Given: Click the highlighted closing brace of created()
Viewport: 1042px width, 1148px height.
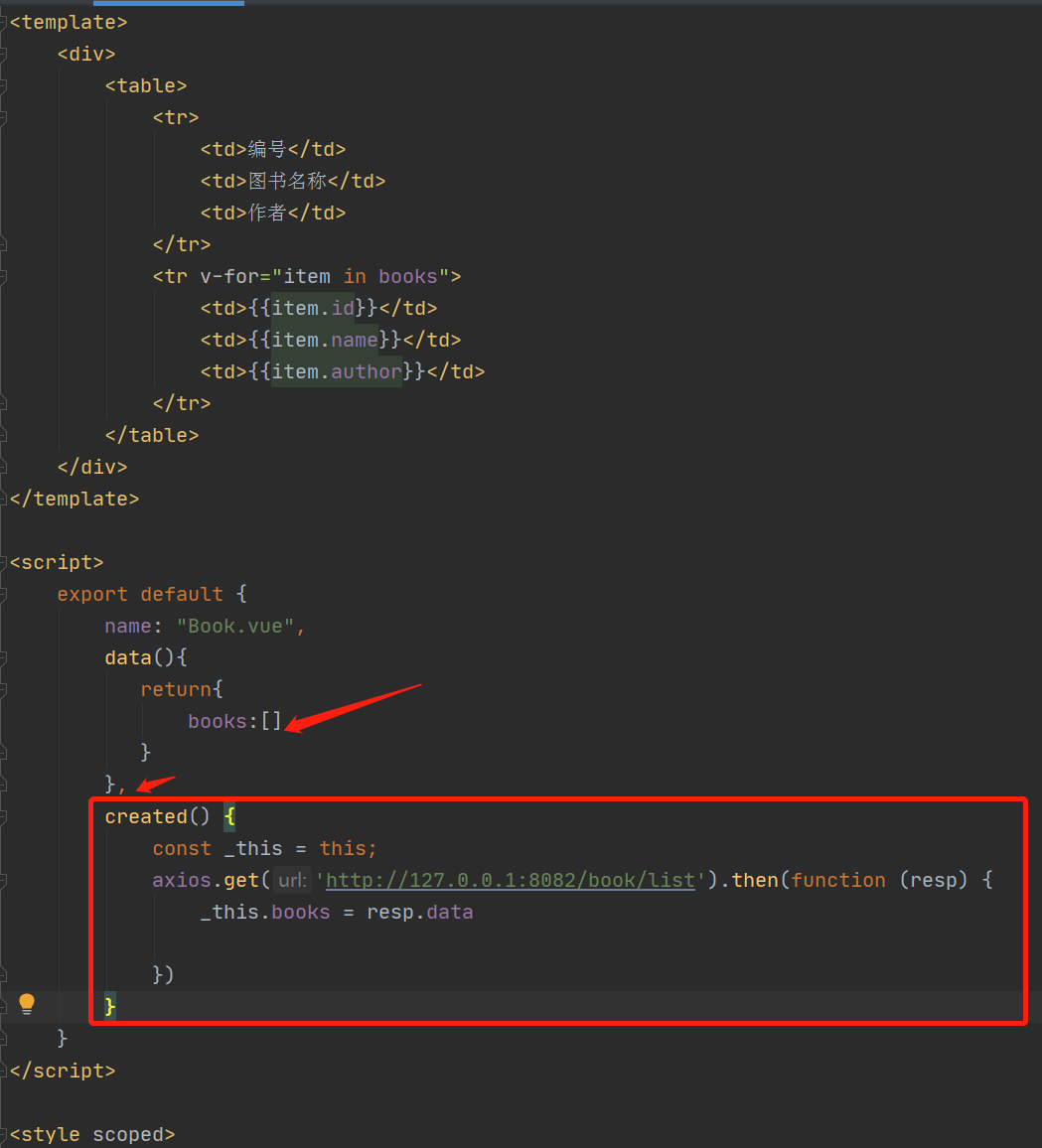Looking at the screenshot, I should (x=110, y=1007).
